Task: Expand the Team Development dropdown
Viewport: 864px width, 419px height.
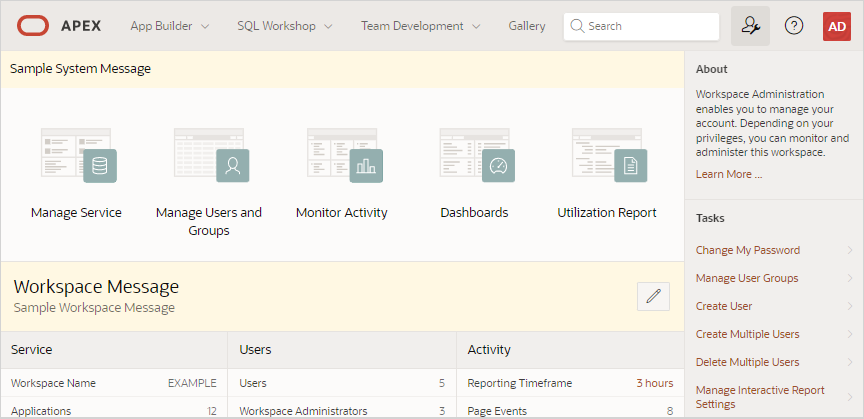Action: (420, 26)
